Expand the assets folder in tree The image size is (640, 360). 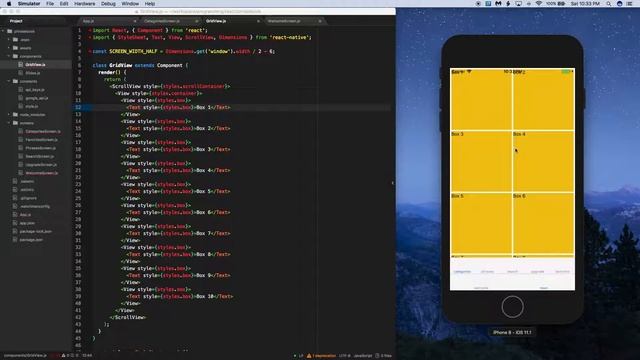[x=9, y=48]
